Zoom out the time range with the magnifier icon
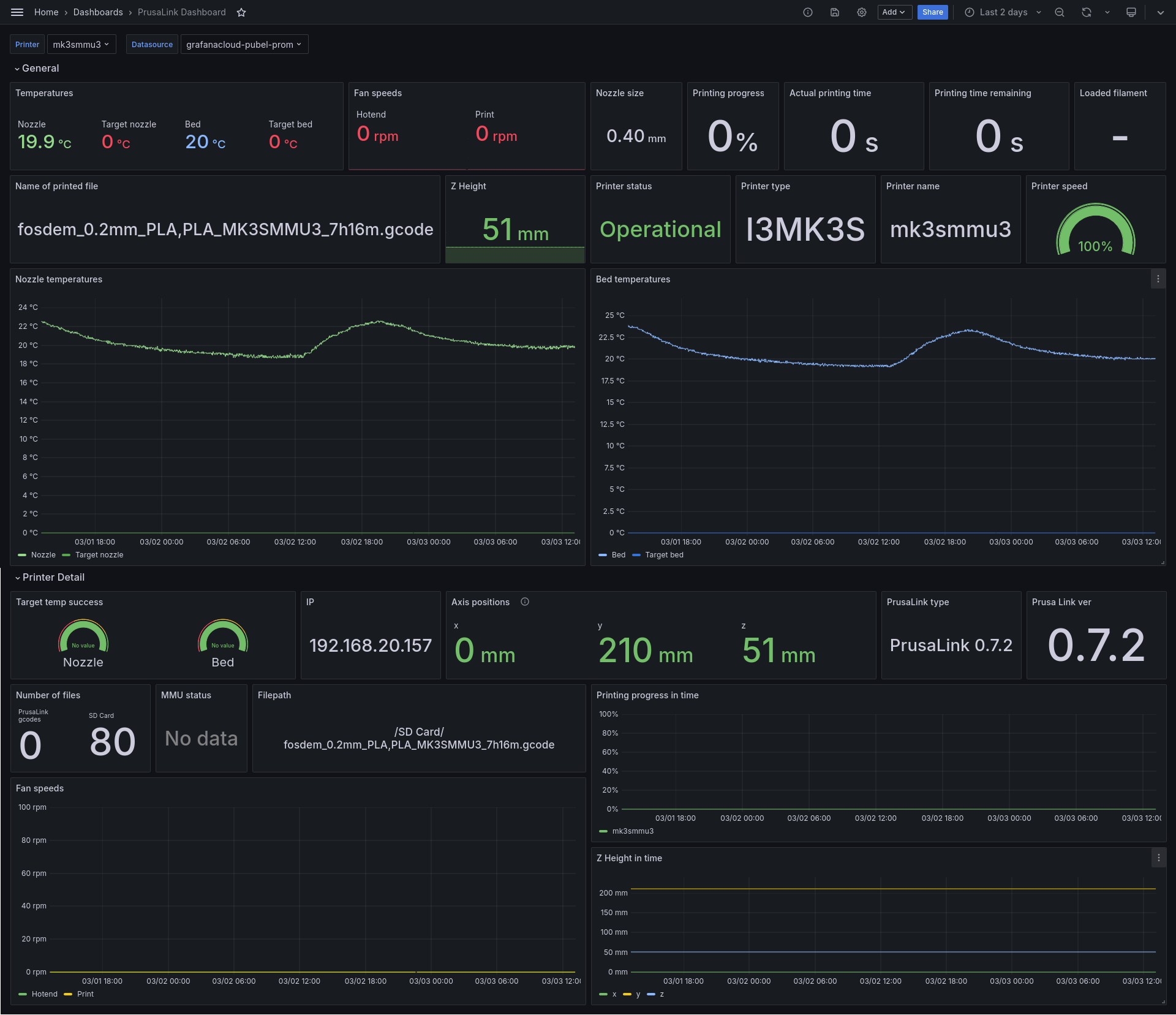1176x1015 pixels. tap(1060, 12)
